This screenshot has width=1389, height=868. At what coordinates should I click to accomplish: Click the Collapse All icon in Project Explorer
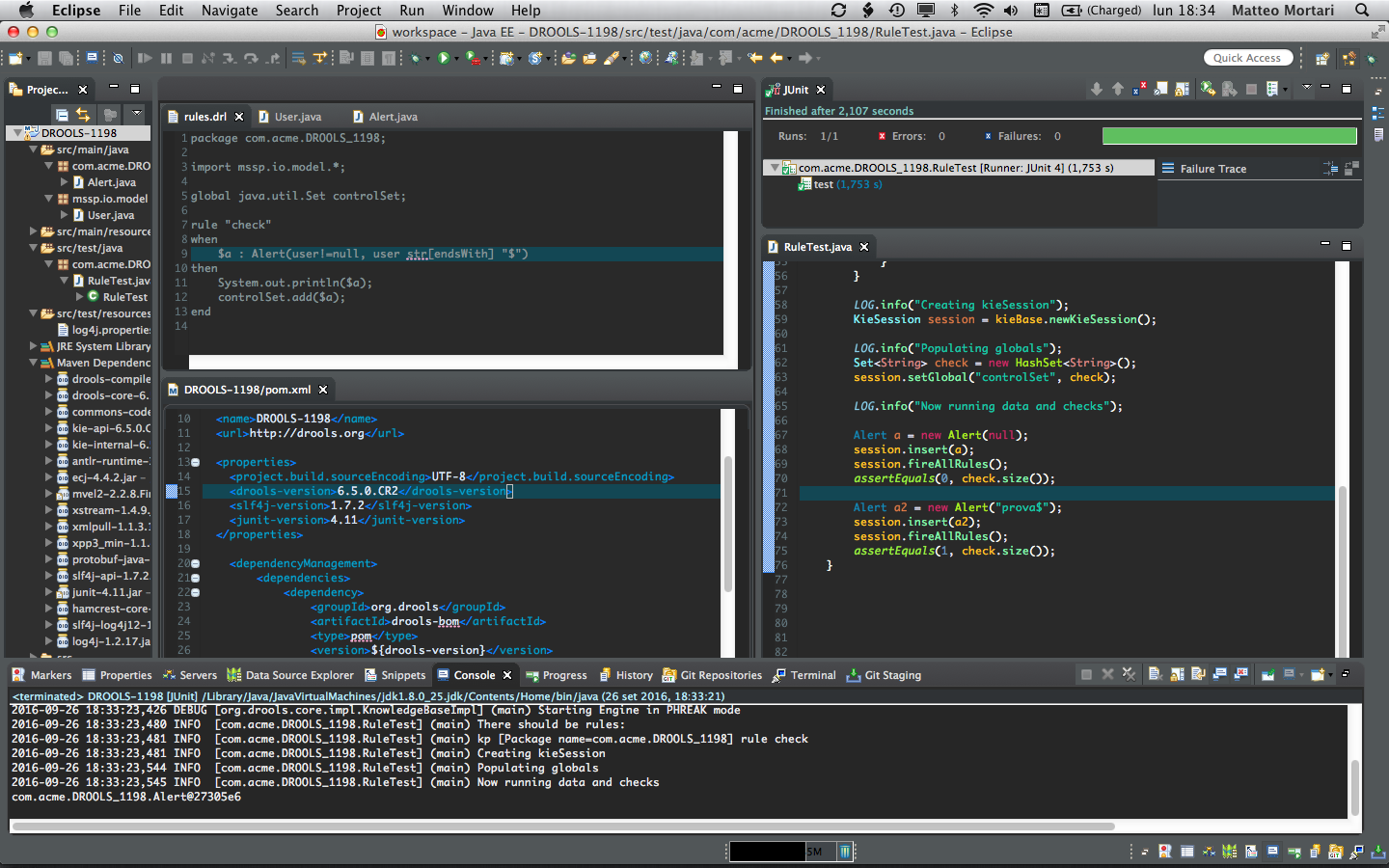click(x=62, y=114)
